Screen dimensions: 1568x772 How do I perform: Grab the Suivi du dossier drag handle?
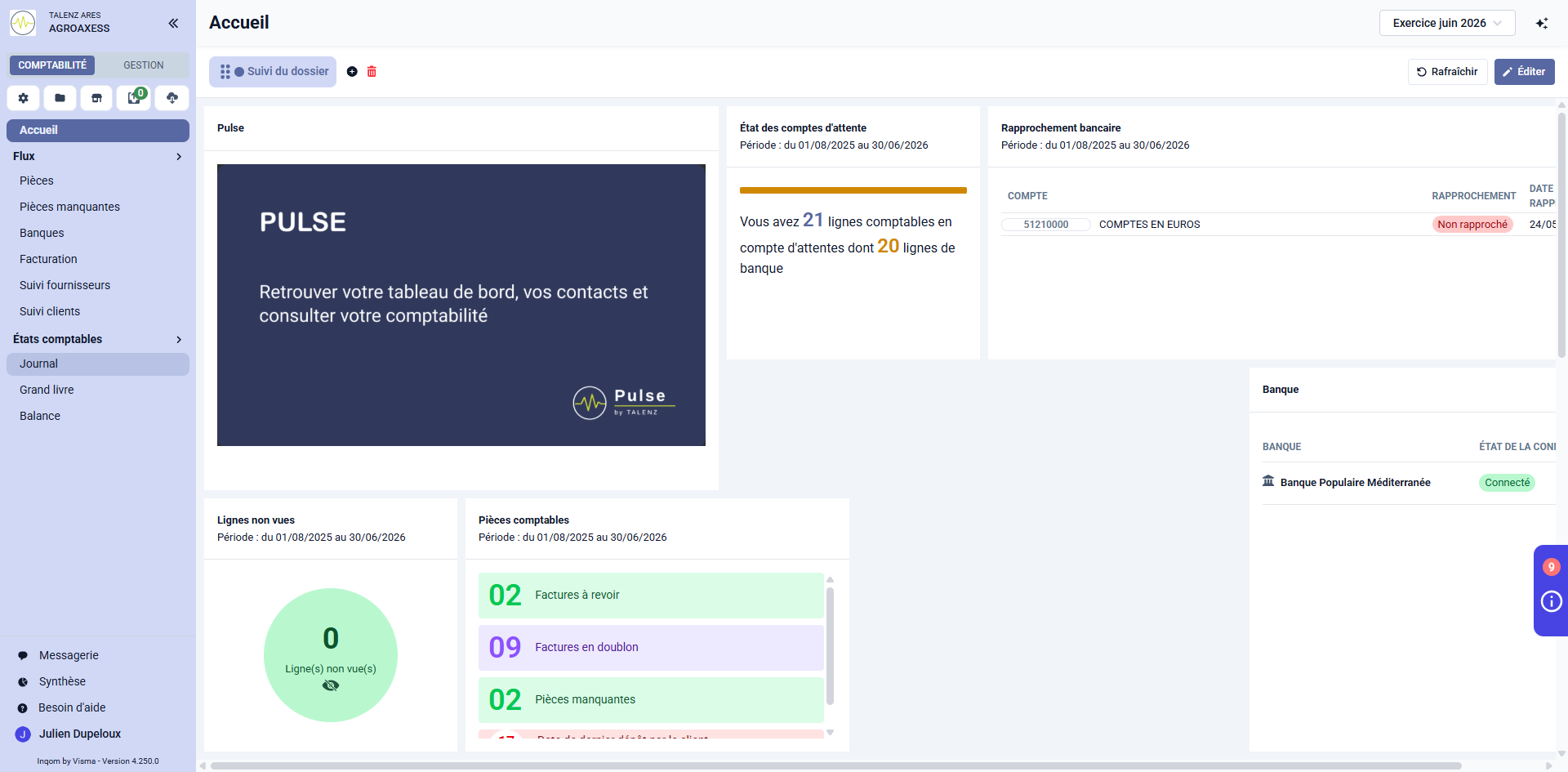point(225,72)
